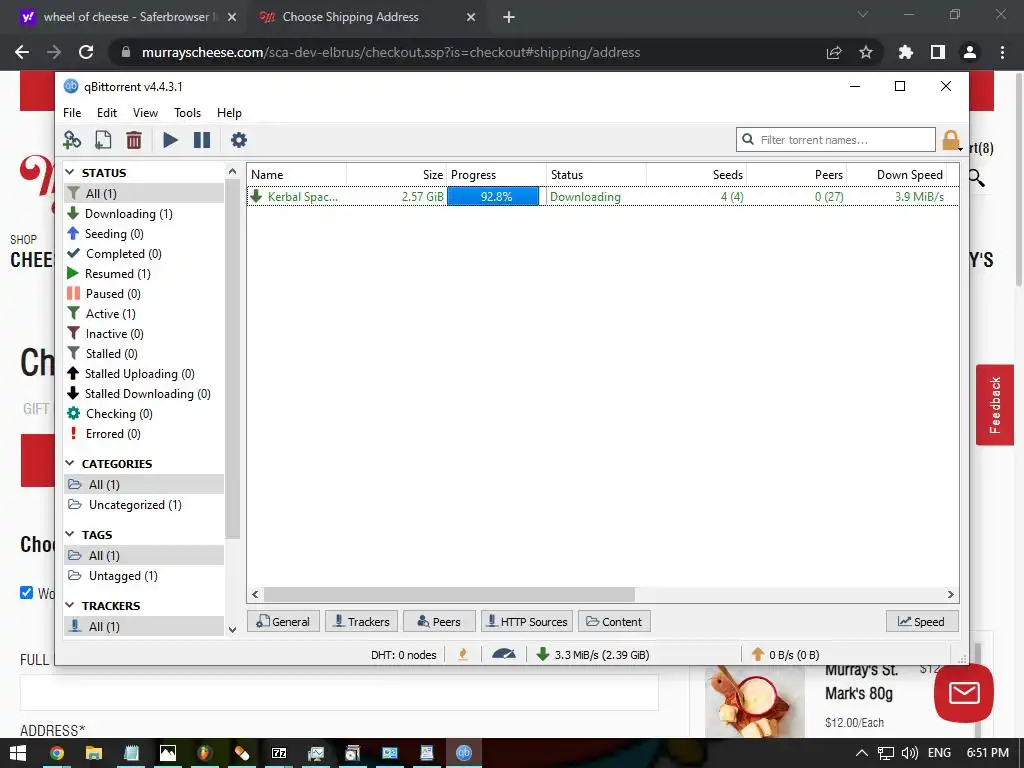Click the DHT: 0 nodes status text
1024x768 pixels.
tap(404, 654)
